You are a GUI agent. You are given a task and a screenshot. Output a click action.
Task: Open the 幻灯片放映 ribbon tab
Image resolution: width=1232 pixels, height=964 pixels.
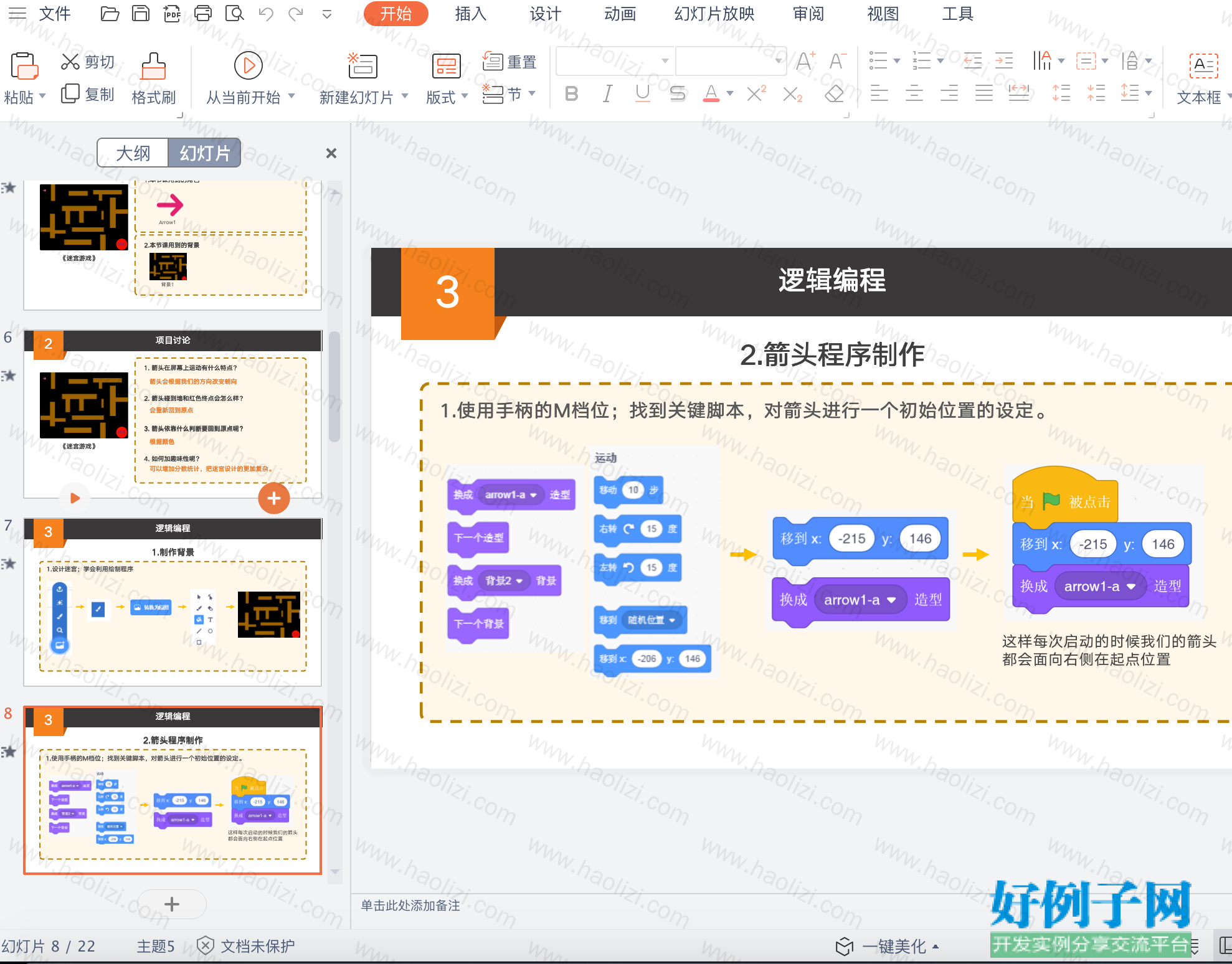tap(714, 14)
